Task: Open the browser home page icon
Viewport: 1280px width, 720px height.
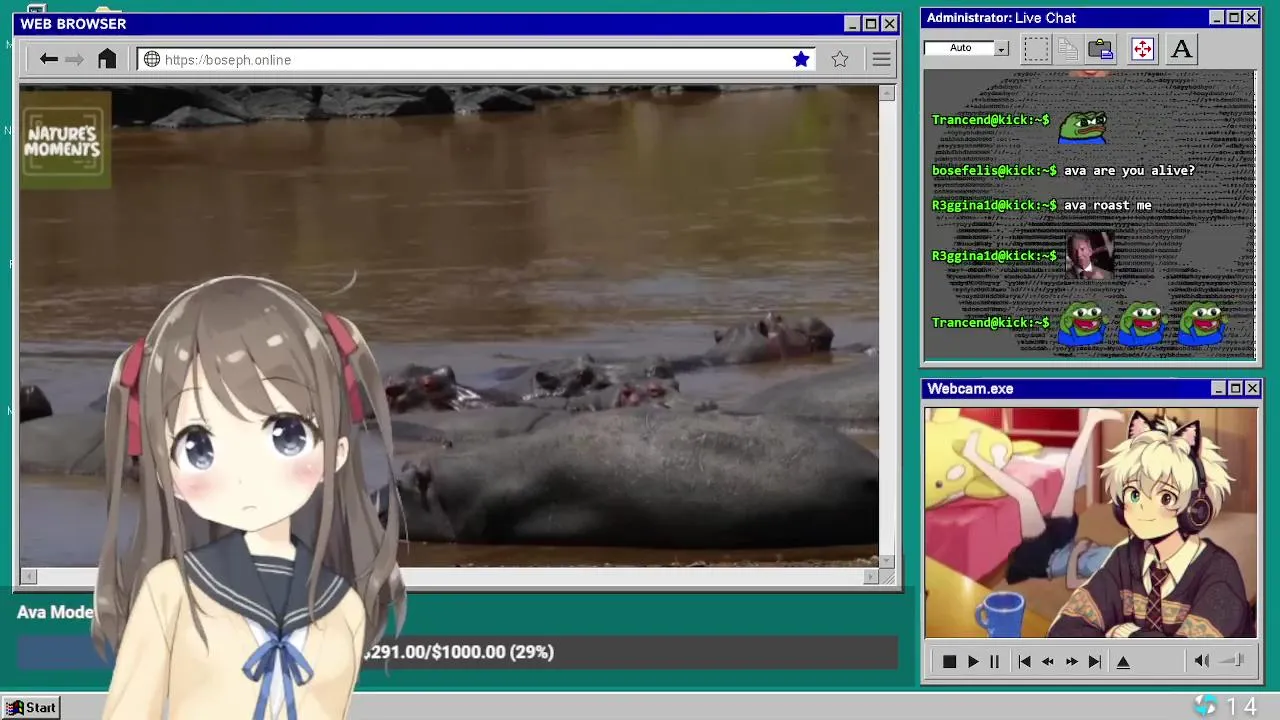Action: 107,59
